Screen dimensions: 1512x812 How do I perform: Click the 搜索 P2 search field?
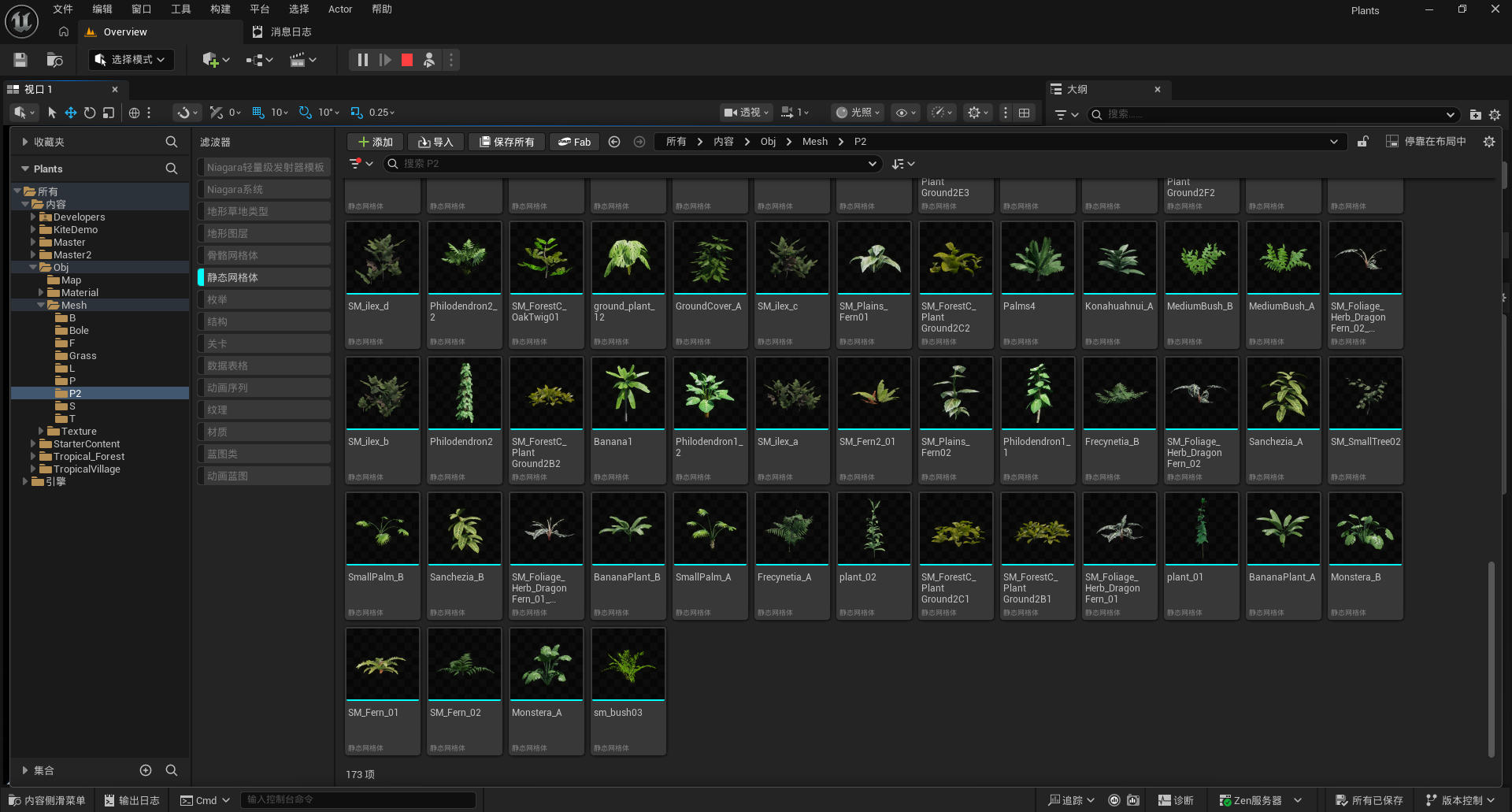[632, 164]
